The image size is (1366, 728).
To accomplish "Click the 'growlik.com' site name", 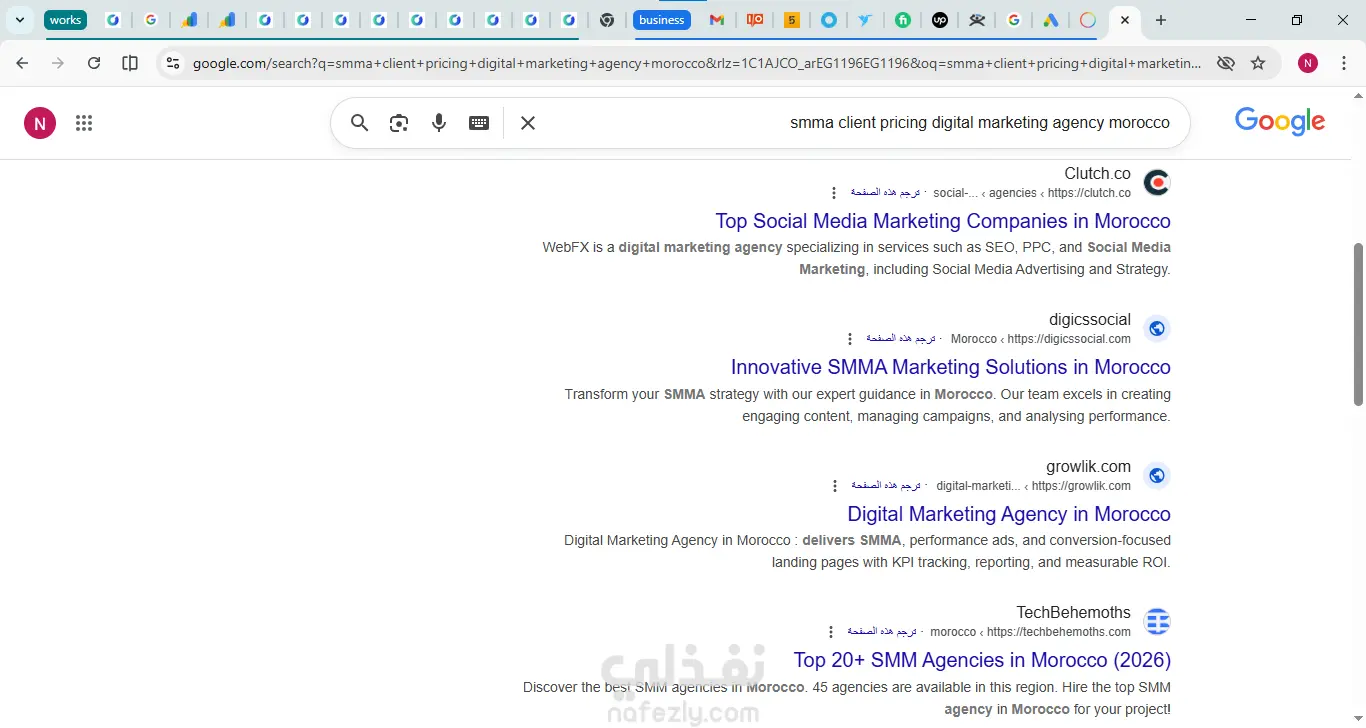I will pyautogui.click(x=1089, y=466).
